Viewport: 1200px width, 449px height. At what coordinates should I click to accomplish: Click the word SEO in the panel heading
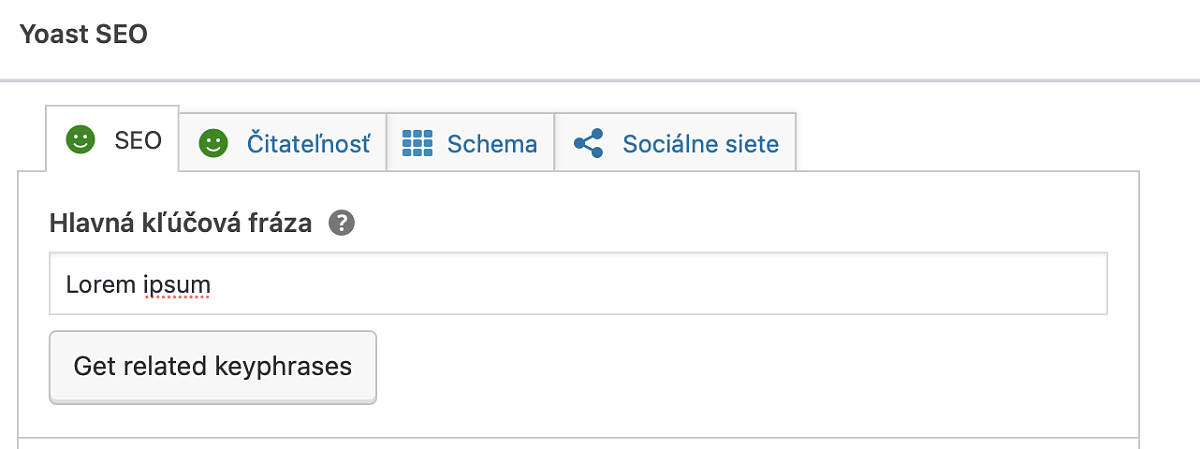tap(122, 35)
